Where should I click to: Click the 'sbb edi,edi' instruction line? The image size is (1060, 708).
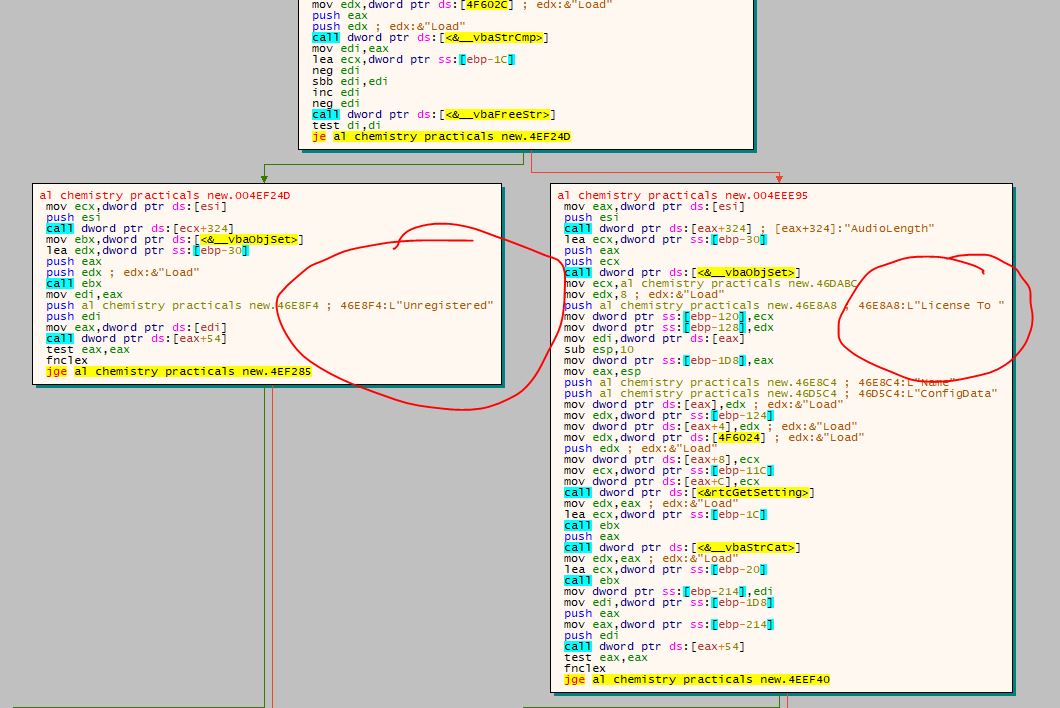tap(350, 81)
